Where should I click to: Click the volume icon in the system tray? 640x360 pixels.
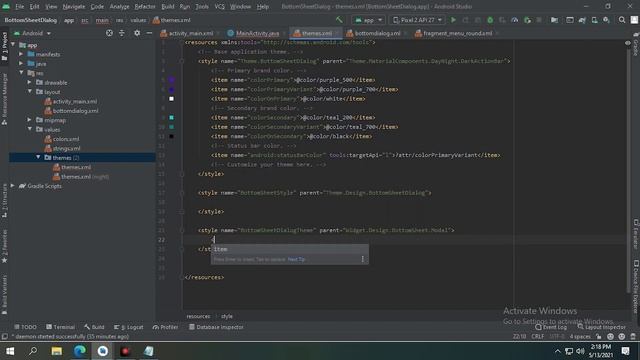point(580,351)
